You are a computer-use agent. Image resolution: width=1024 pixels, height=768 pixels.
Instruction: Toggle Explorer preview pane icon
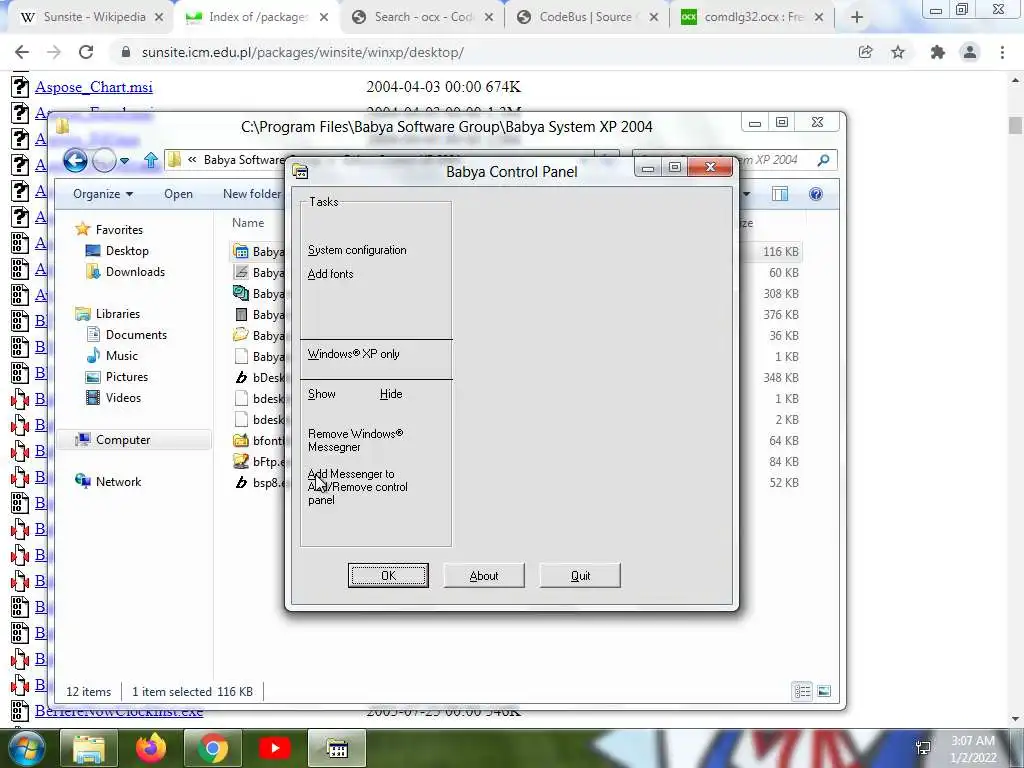coord(780,194)
